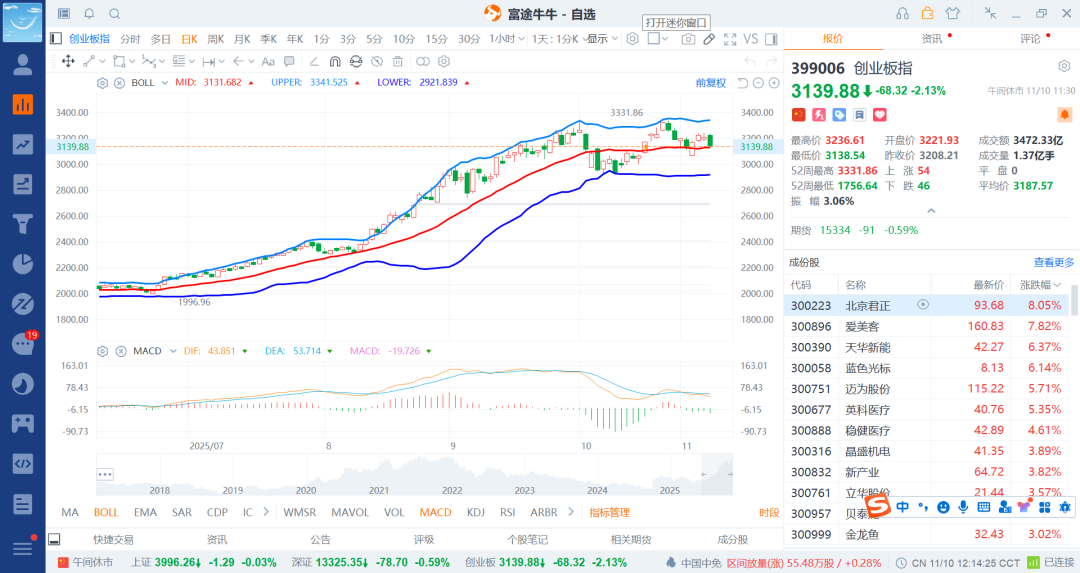
Task: Toggle the mini window checkbox
Action: pos(654,39)
